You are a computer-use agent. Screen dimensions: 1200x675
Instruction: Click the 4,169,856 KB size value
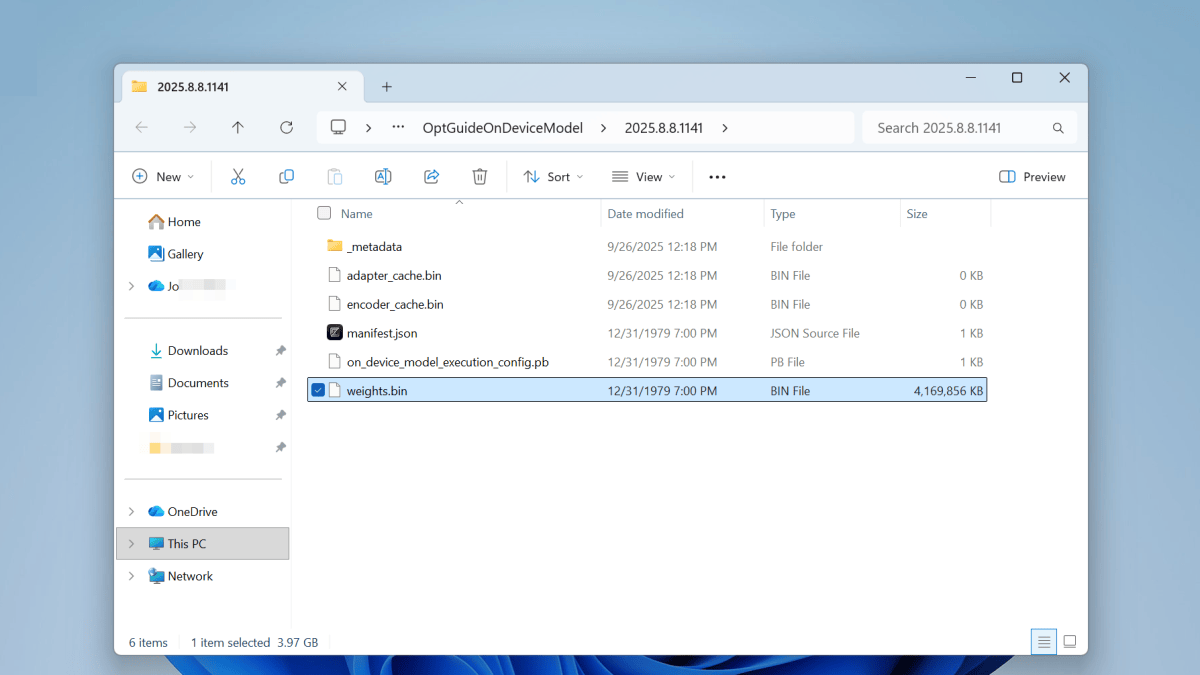[x=949, y=391]
